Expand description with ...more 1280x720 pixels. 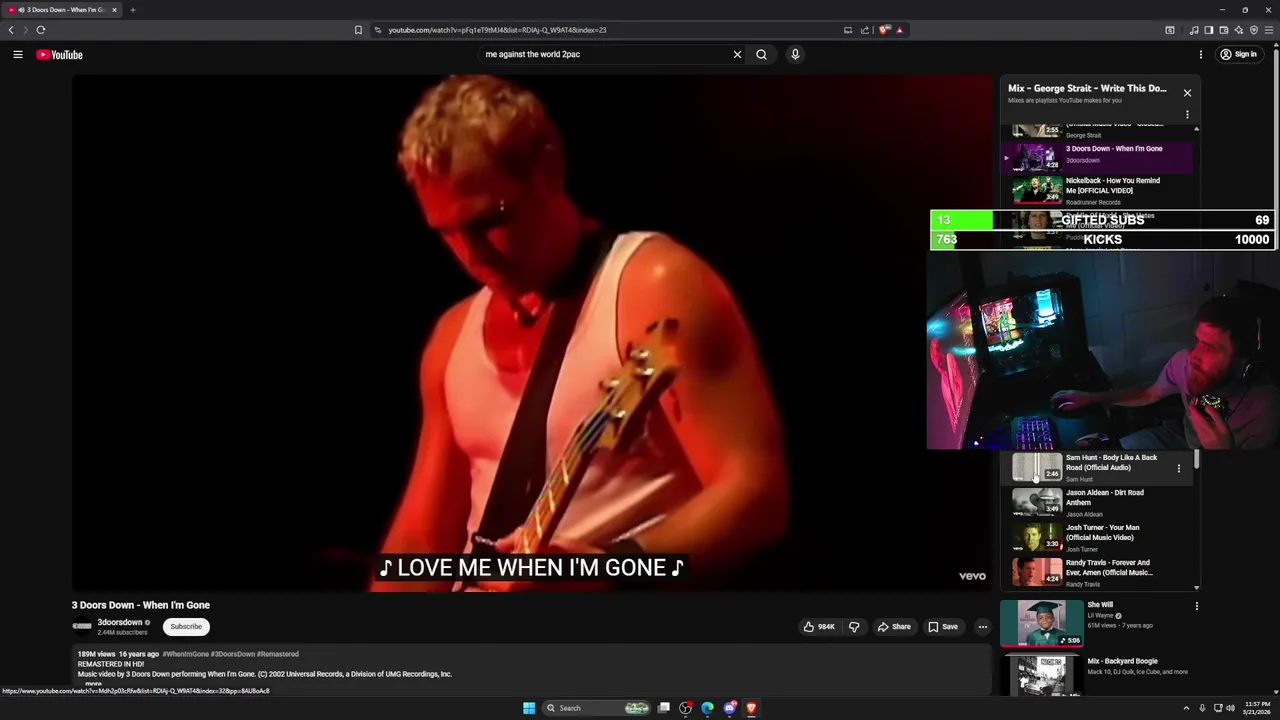(93, 684)
